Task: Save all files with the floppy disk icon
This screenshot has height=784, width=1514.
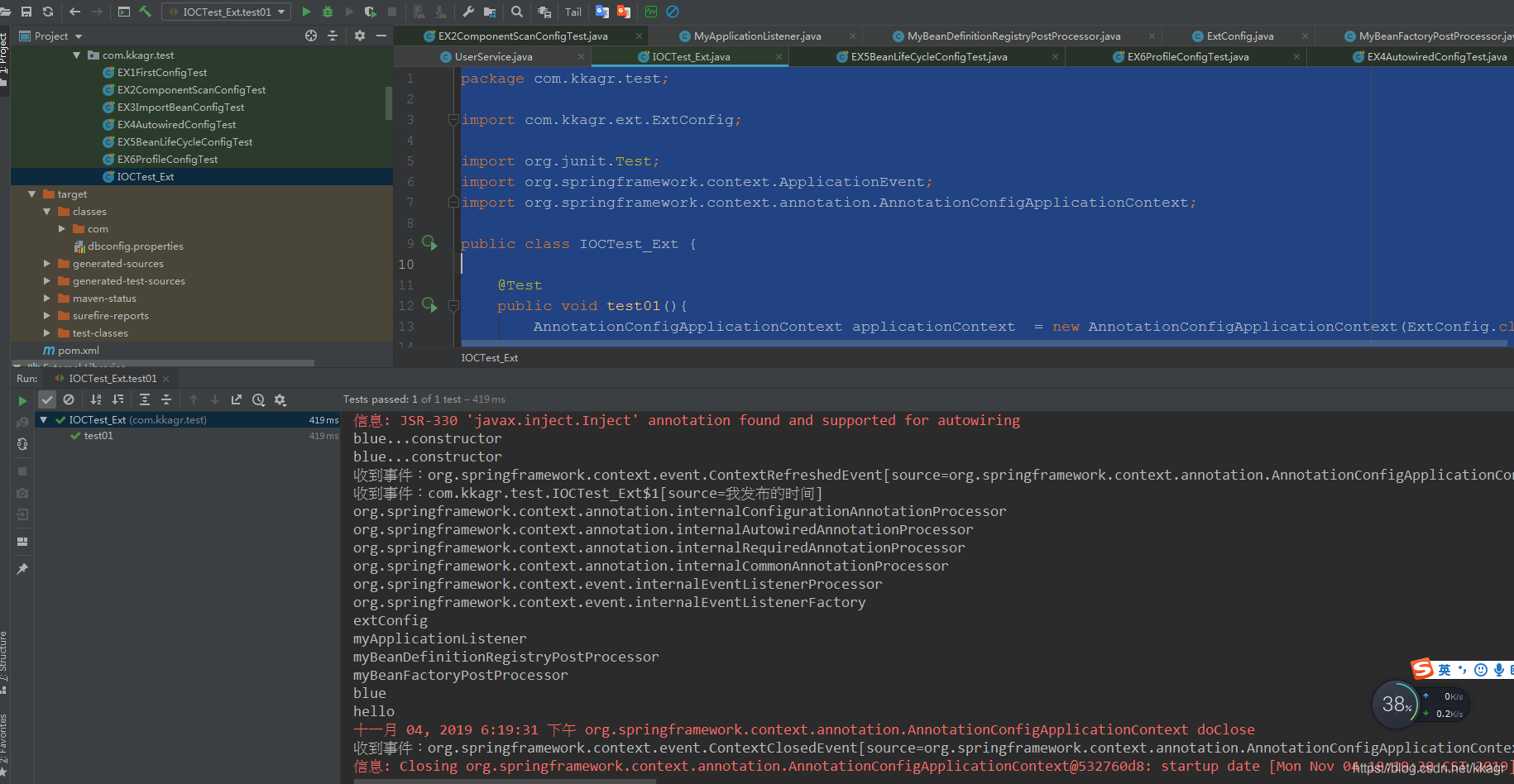Action: (x=26, y=12)
